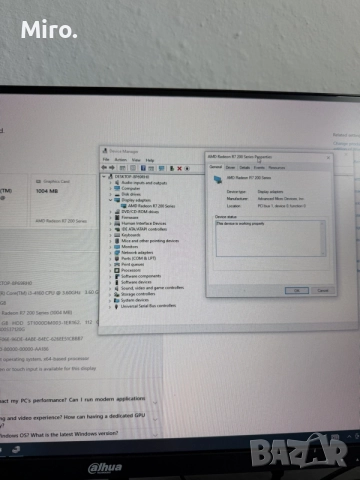Open the Action menu in Device Manager
This screenshot has height=480, width=360.
(x=121, y=160)
